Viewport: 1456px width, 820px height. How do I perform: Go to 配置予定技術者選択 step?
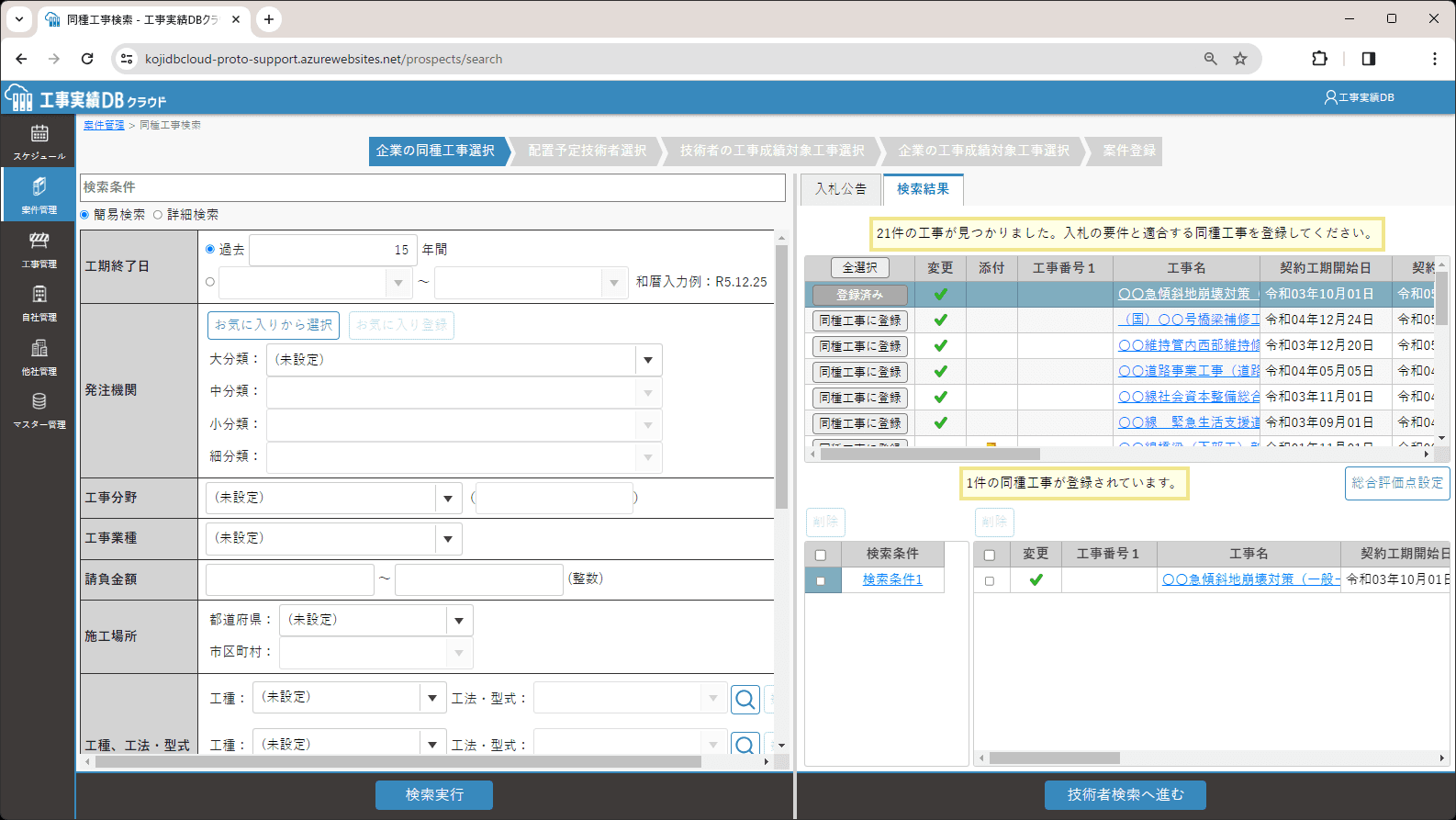[588, 151]
